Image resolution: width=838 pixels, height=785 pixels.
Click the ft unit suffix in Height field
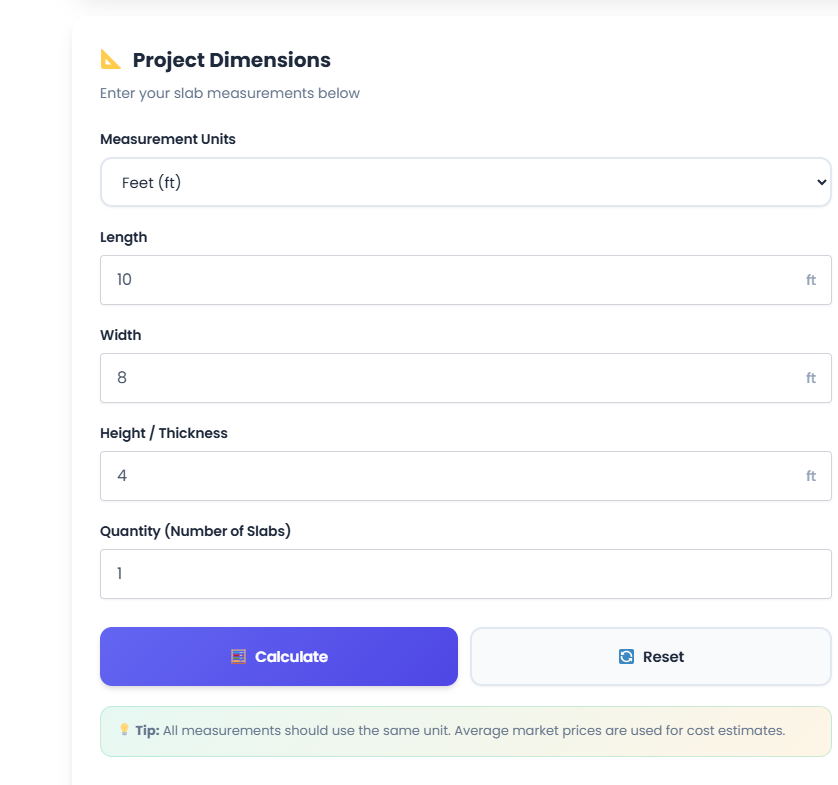811,476
